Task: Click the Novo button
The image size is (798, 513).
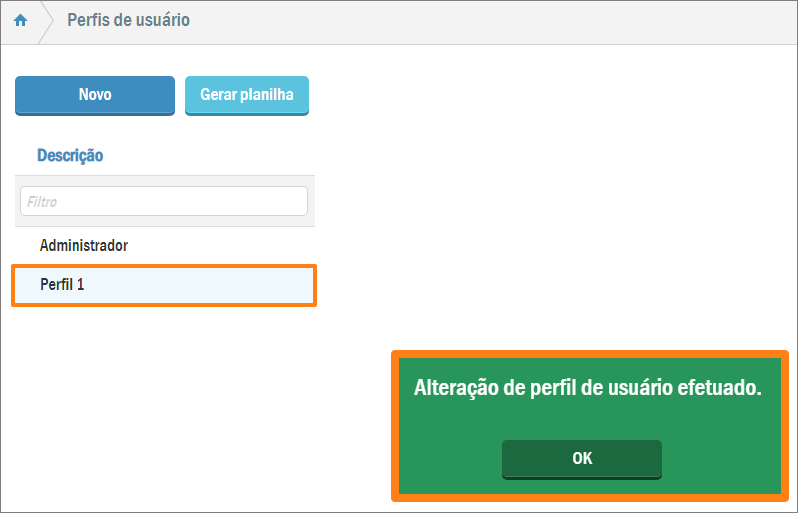Action: tap(95, 95)
